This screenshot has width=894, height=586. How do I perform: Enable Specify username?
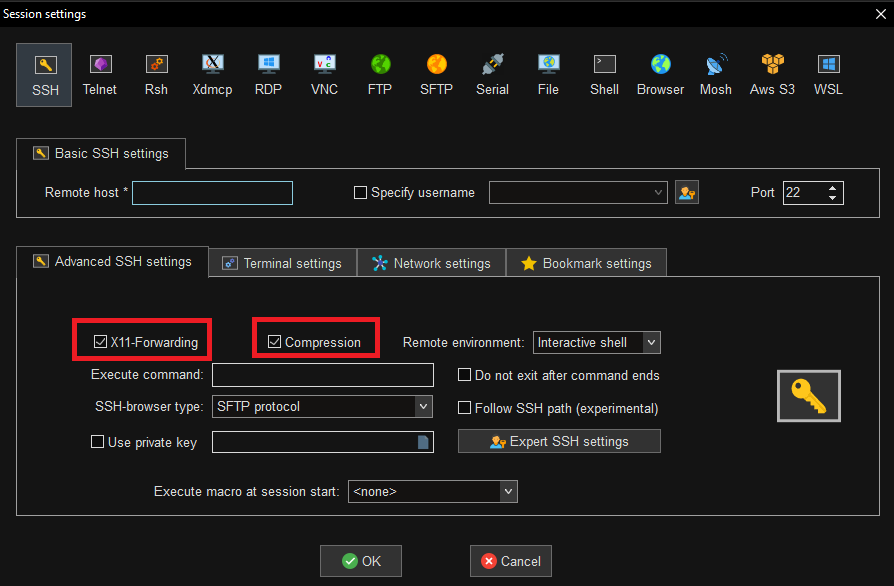point(360,192)
